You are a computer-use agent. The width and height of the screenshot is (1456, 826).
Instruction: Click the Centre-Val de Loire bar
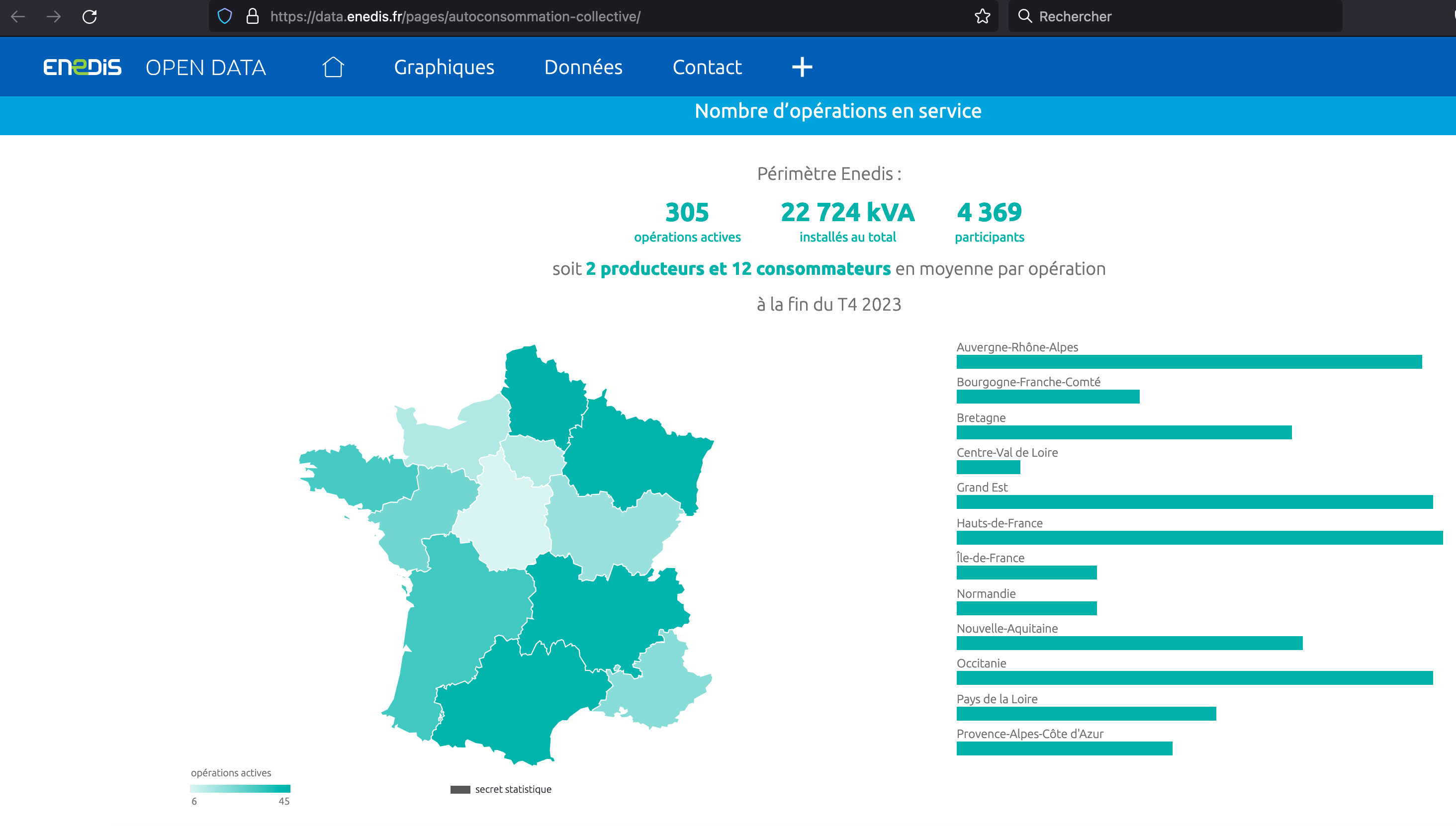(988, 468)
